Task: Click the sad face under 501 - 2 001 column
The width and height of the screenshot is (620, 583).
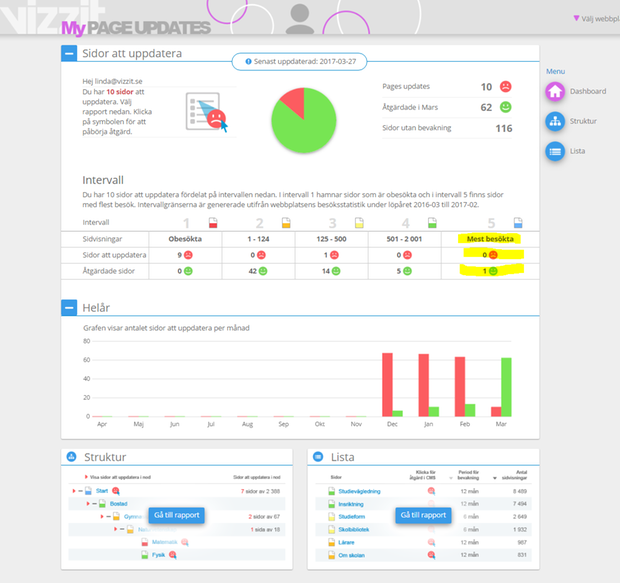Action: (x=407, y=255)
